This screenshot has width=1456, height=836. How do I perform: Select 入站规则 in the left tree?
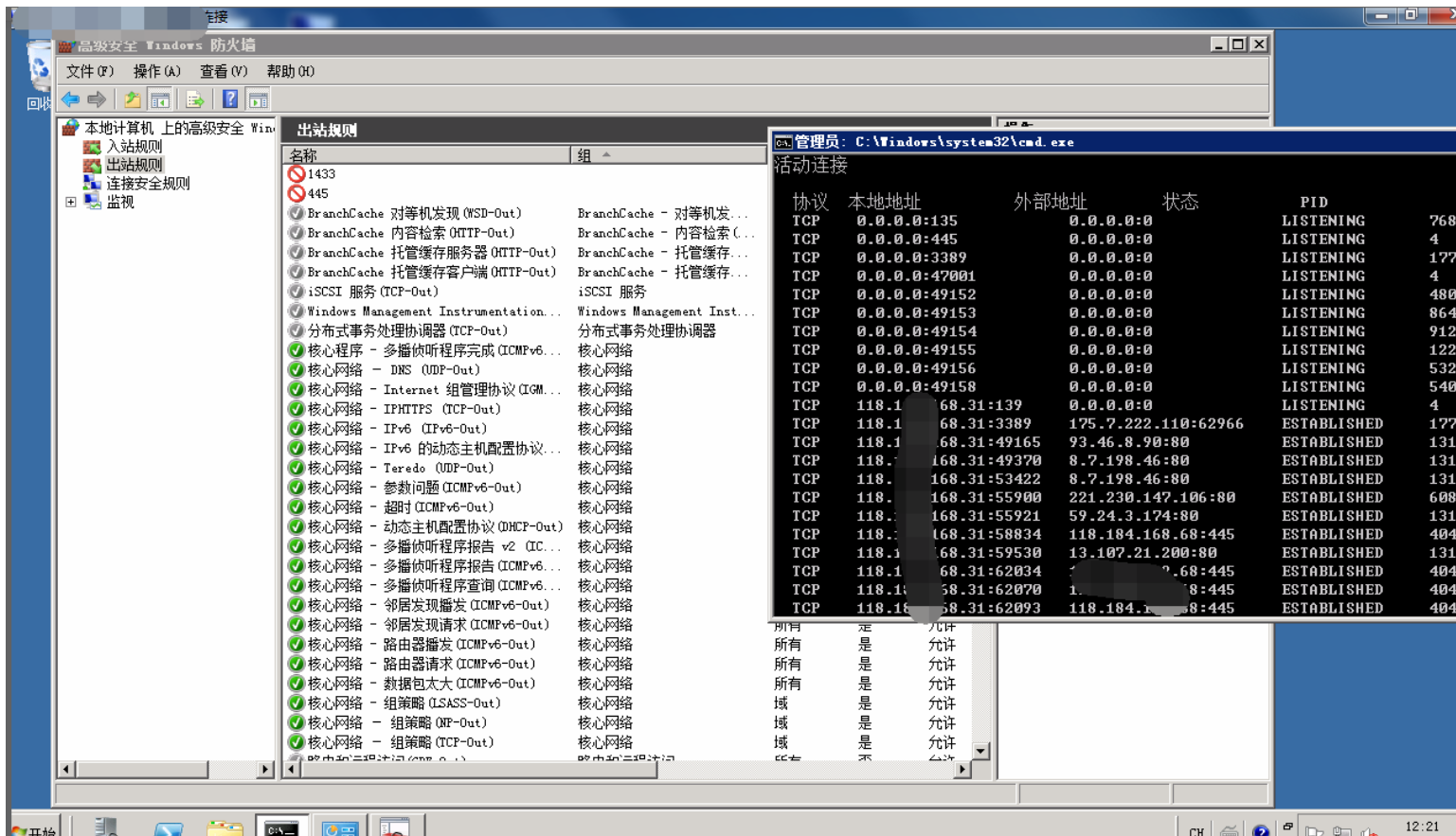pyautogui.click(x=134, y=147)
